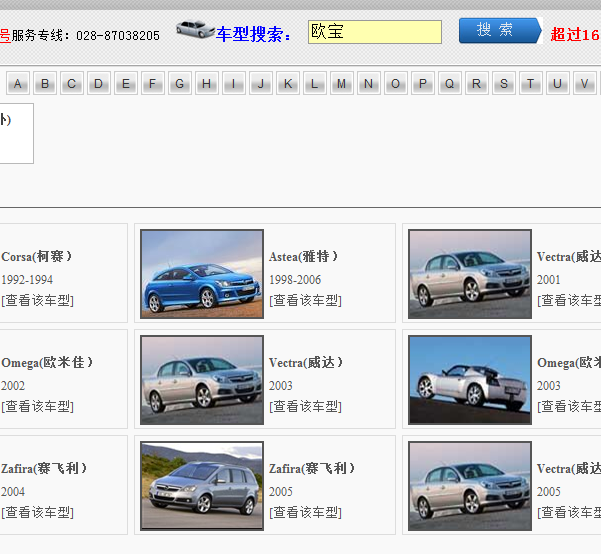Click 查看该车型 under Omega 2002
This screenshot has height=554, width=601.
tap(37, 406)
